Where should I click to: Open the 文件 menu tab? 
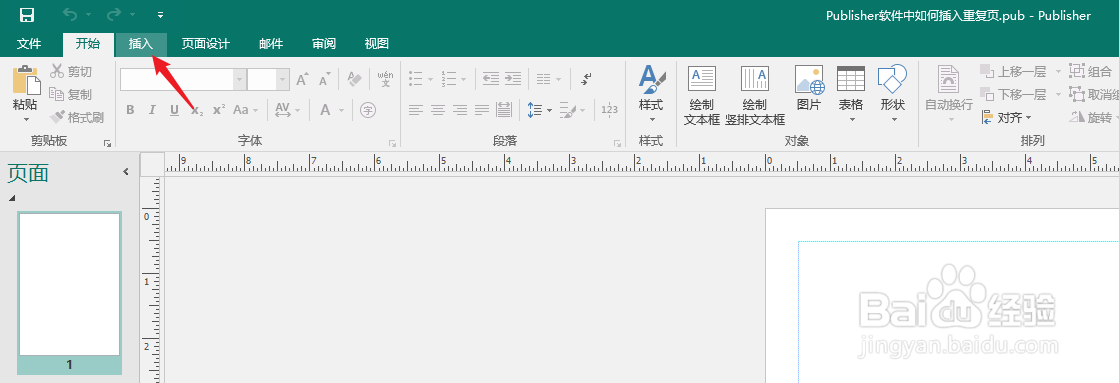pyautogui.click(x=29, y=44)
